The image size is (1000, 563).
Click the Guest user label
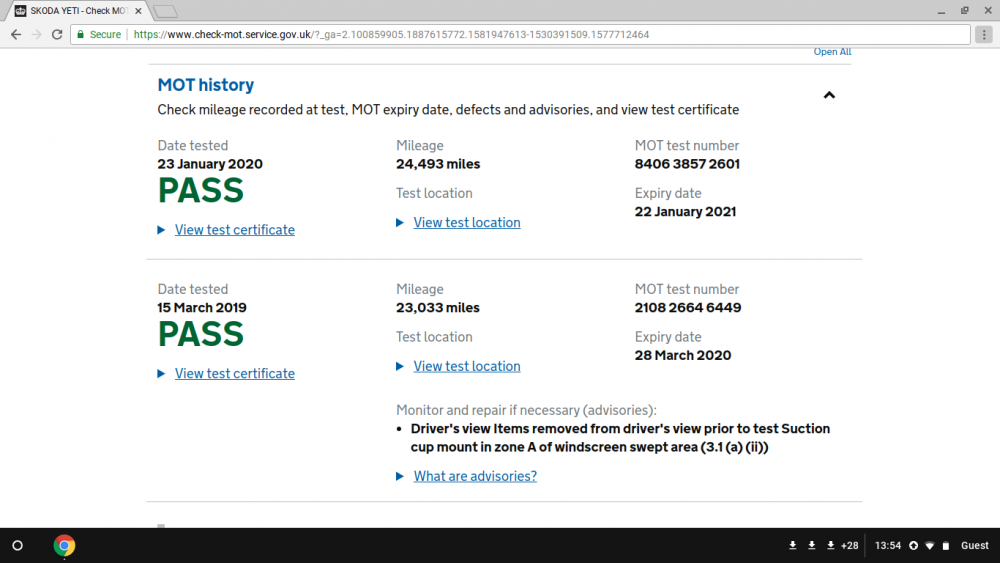(x=974, y=546)
